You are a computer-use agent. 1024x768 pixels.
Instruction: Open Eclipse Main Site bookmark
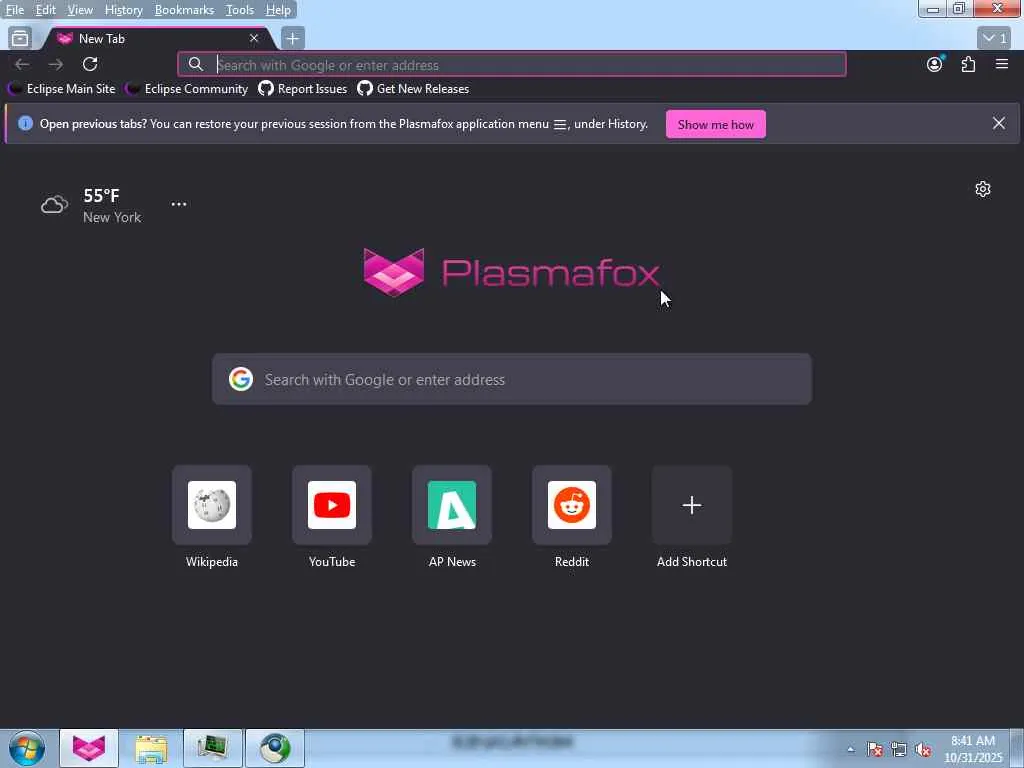[x=62, y=89]
